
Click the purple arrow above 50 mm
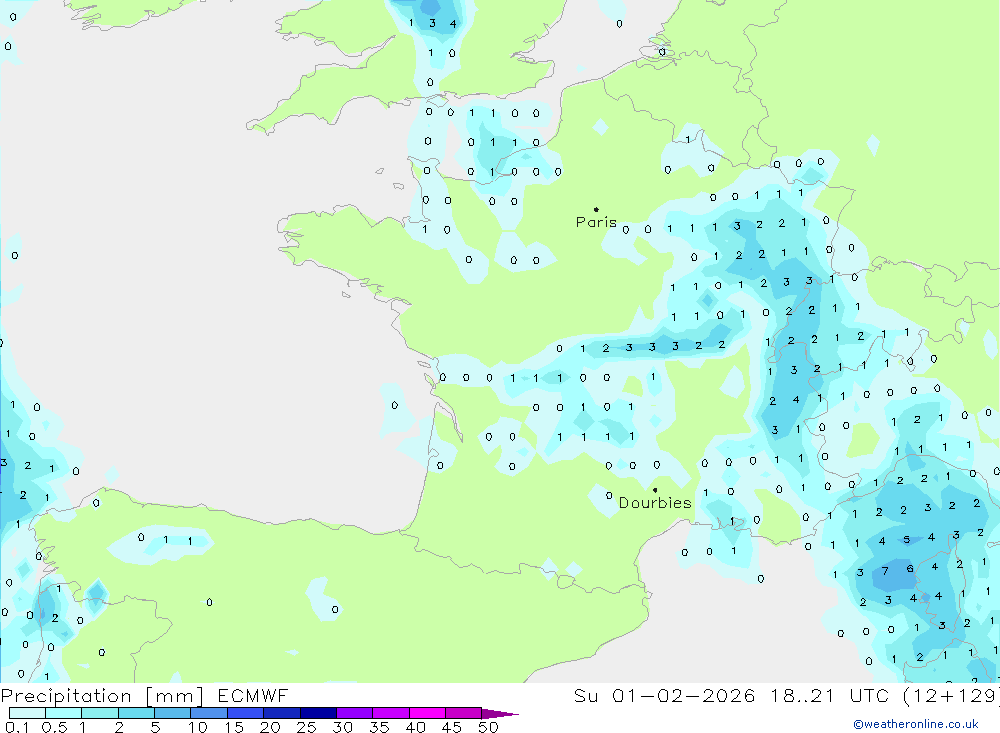[500, 714]
